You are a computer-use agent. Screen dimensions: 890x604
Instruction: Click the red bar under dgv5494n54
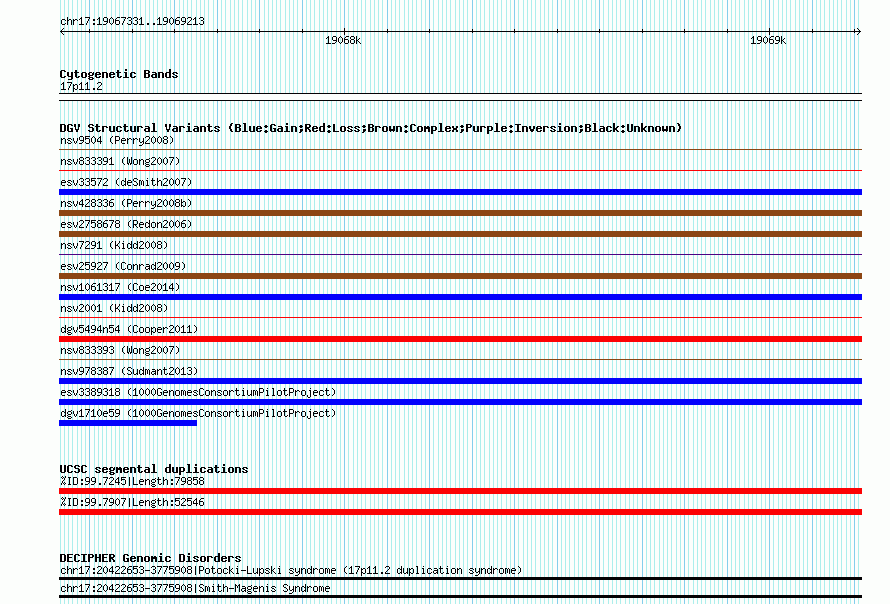pyautogui.click(x=460, y=339)
